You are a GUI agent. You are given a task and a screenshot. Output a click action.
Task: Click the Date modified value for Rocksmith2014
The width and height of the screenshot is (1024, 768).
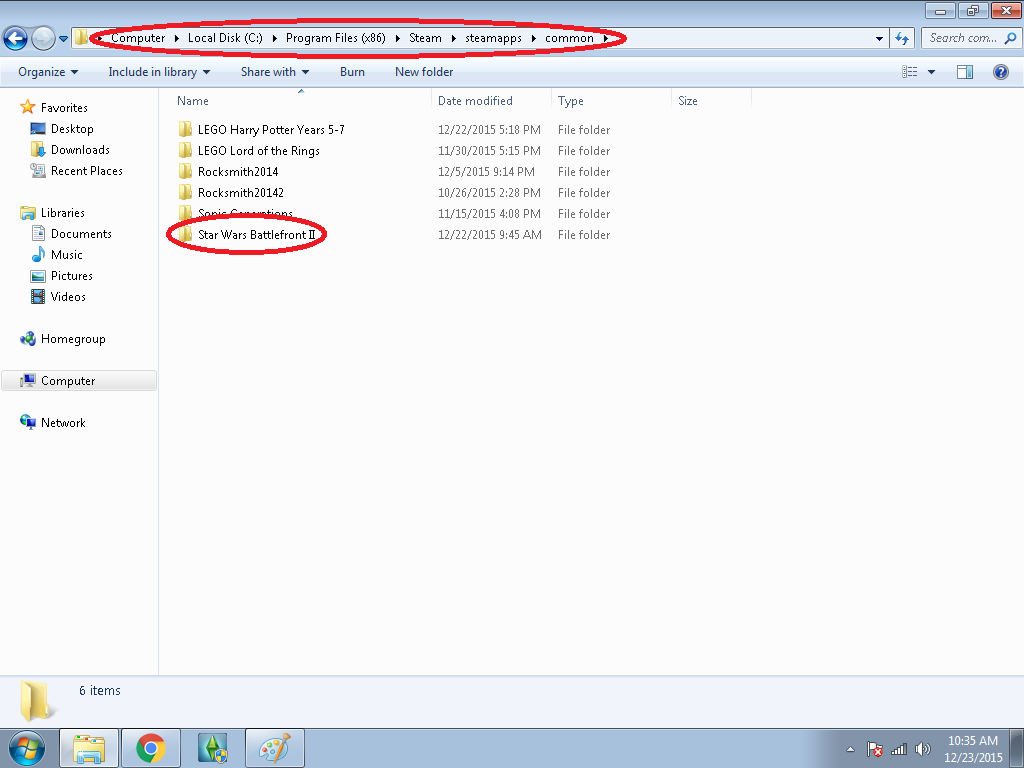pos(487,172)
